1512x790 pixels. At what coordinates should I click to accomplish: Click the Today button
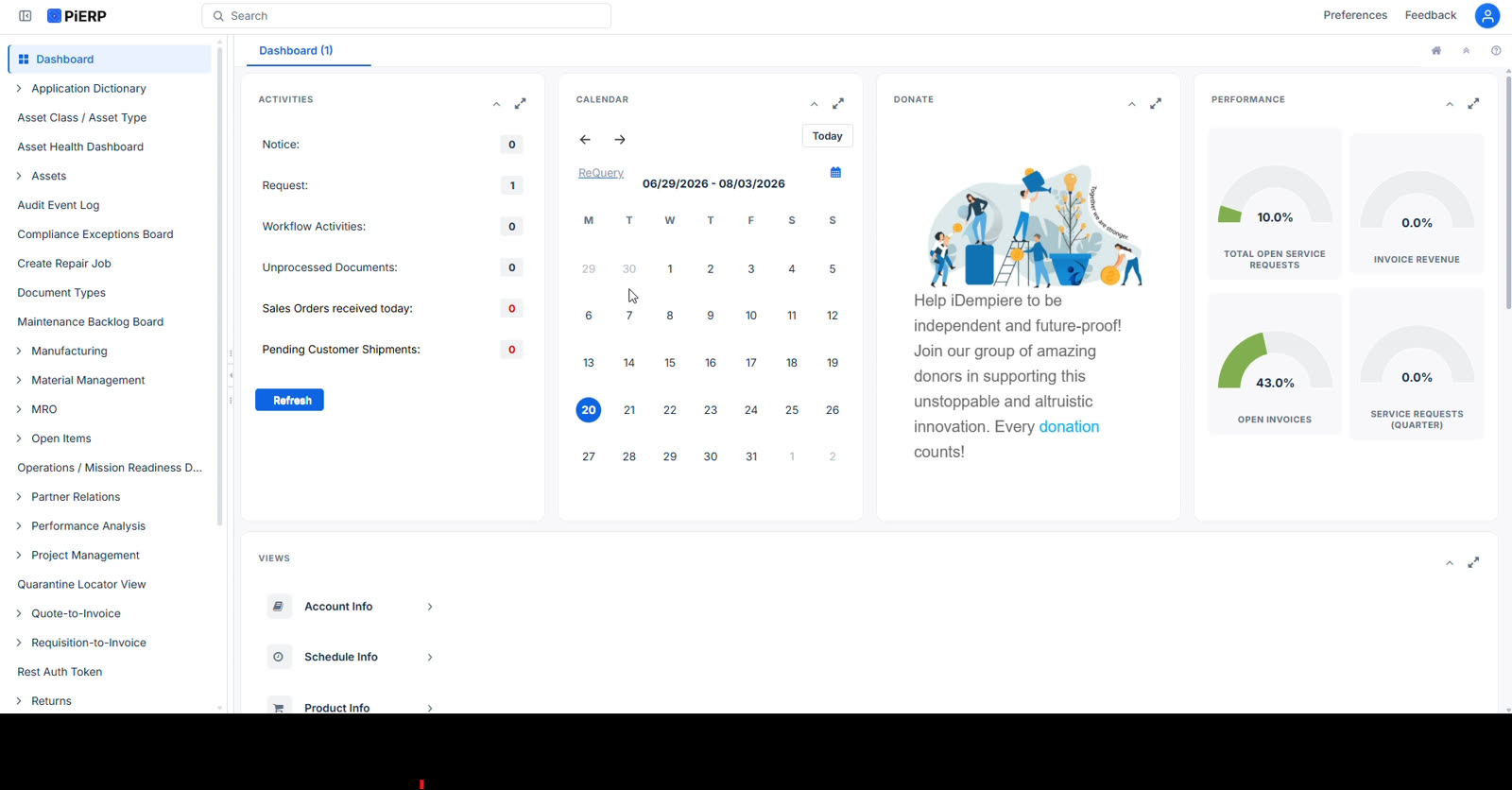coord(827,136)
